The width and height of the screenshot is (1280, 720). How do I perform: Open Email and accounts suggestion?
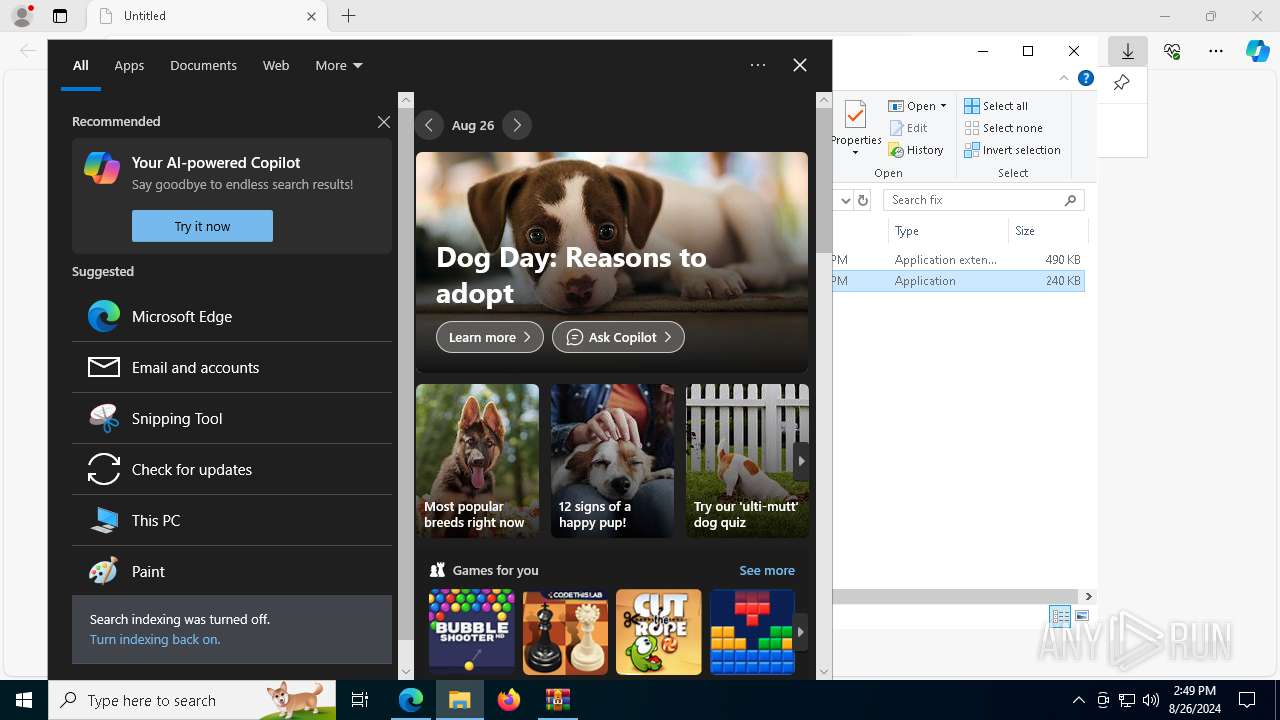[232, 367]
